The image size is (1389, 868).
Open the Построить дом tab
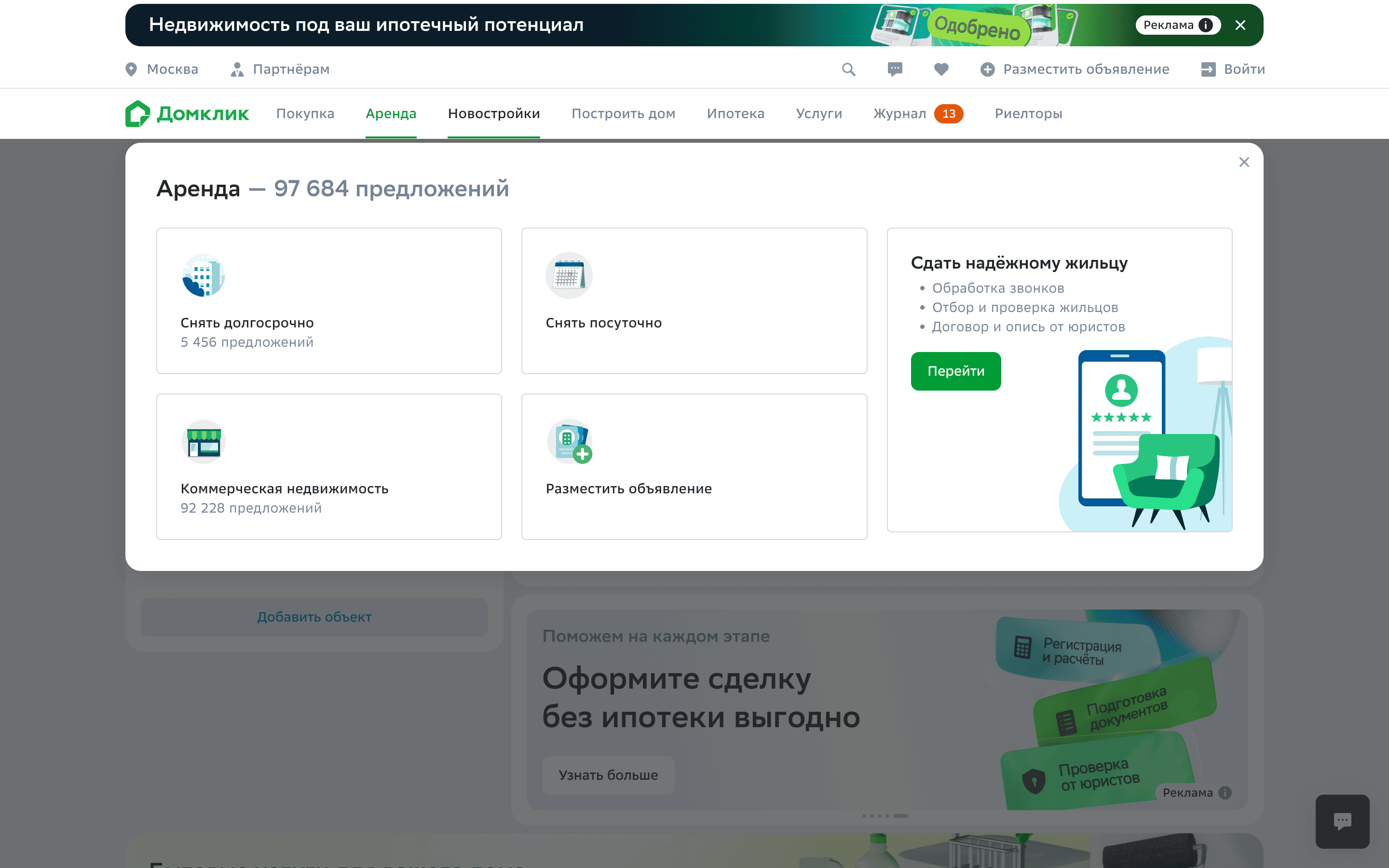[623, 114]
